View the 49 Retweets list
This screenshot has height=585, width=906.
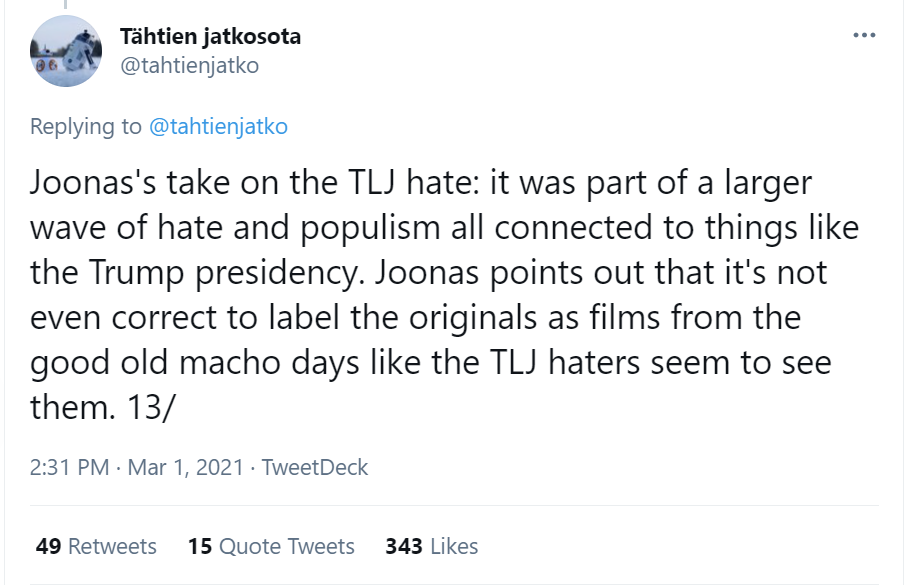[x=96, y=546]
